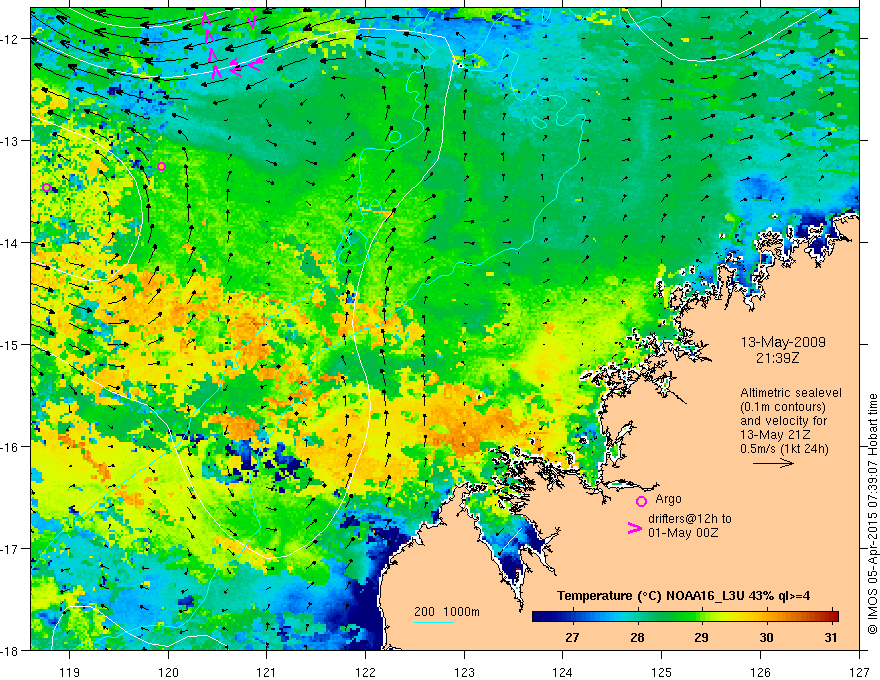
Task: Click the longitude label 127
Action: coord(859,672)
